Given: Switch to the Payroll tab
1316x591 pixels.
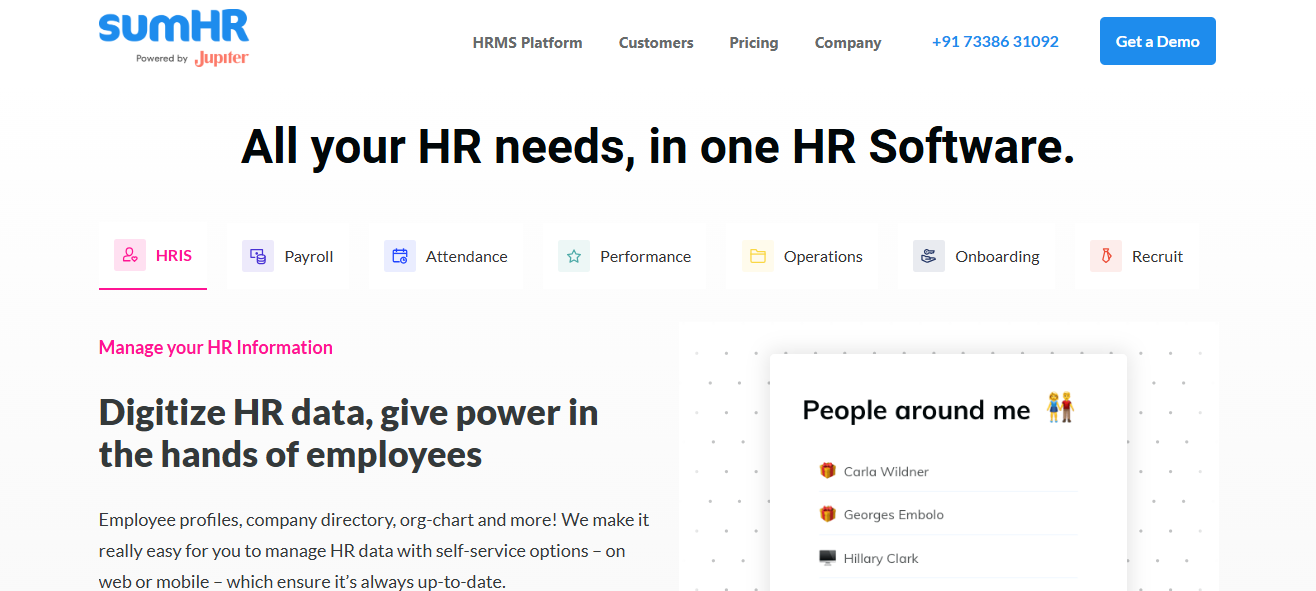Looking at the screenshot, I should point(288,256).
